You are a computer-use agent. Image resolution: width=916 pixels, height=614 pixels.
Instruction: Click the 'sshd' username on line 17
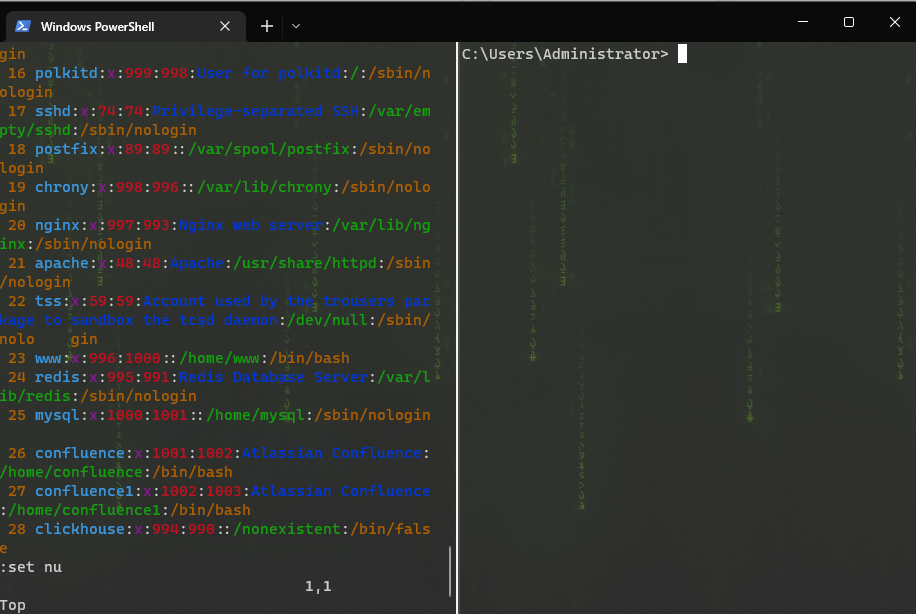(x=53, y=112)
